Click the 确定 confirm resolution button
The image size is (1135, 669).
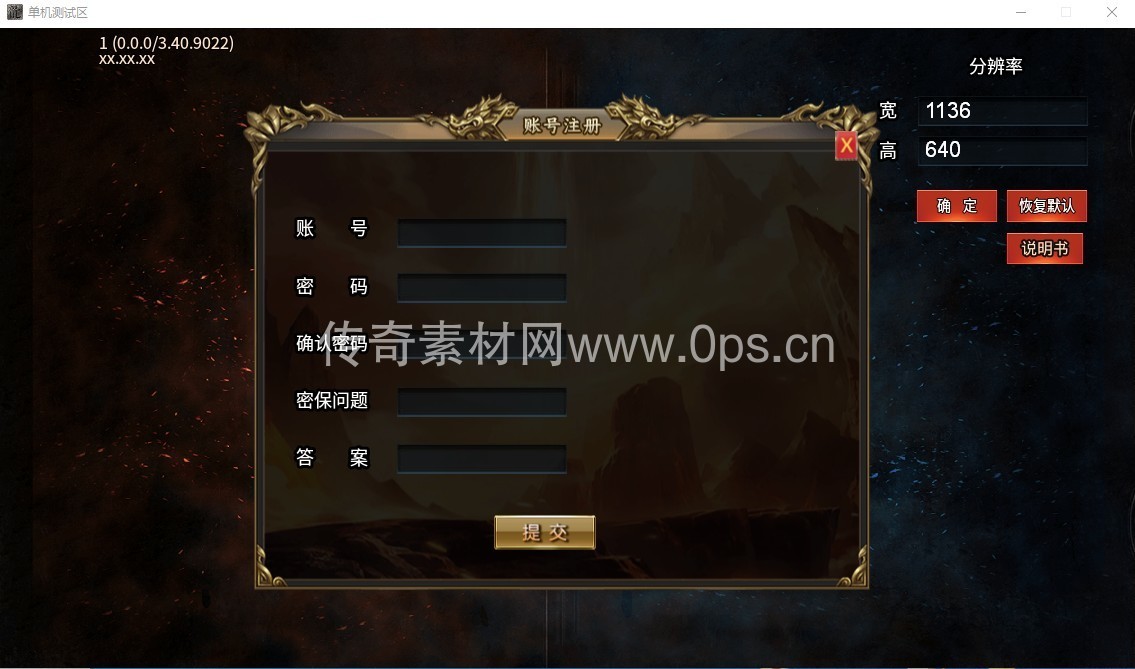pyautogui.click(x=956, y=206)
